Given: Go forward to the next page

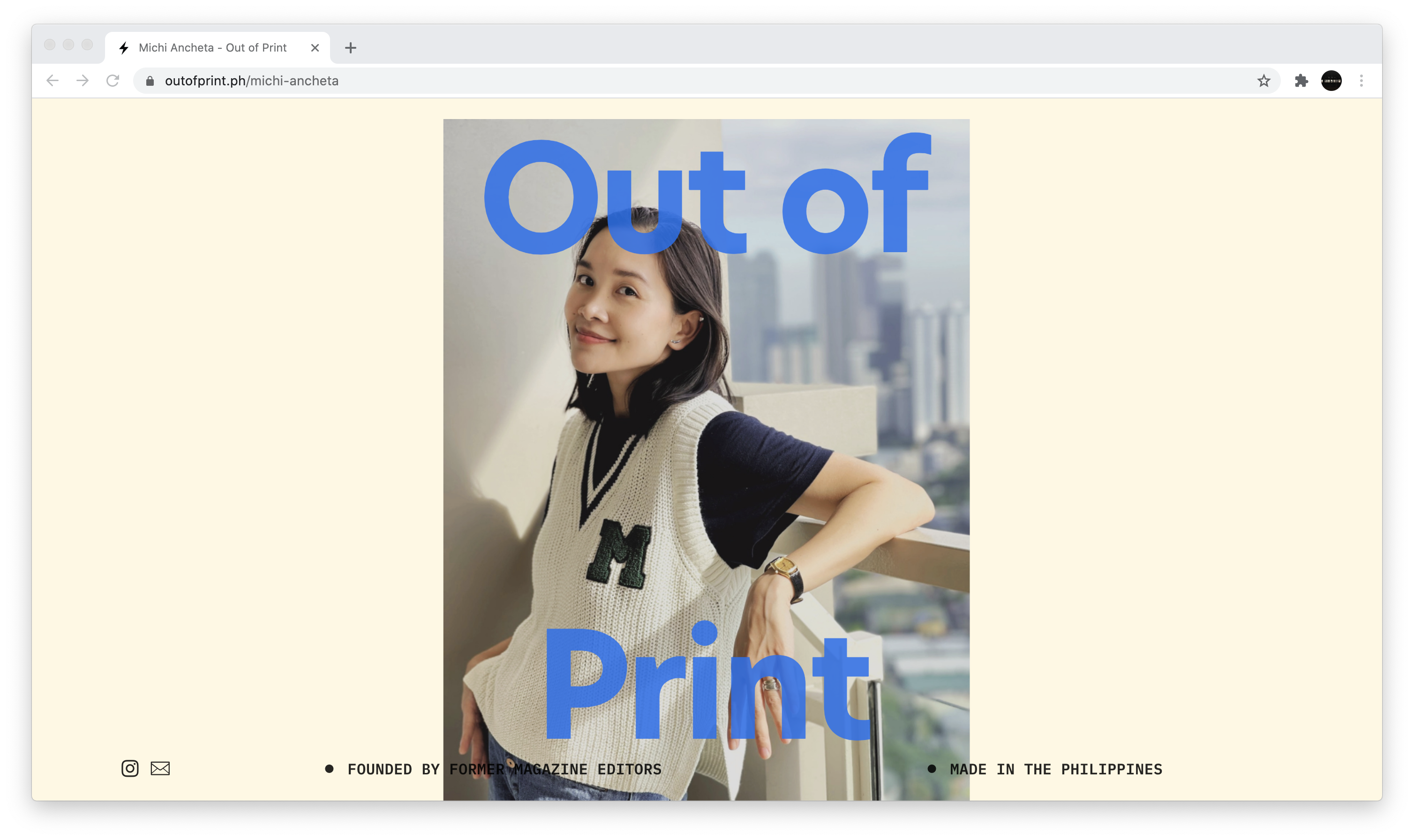Looking at the screenshot, I should tap(83, 81).
